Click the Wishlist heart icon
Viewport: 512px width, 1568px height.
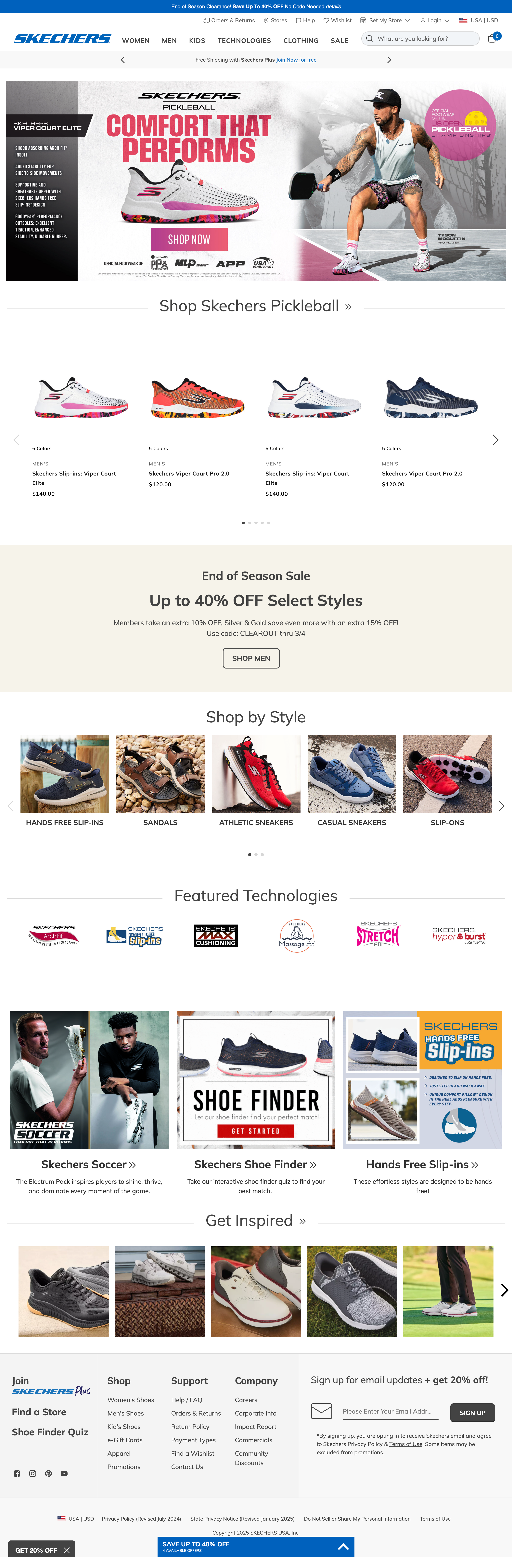[x=326, y=20]
